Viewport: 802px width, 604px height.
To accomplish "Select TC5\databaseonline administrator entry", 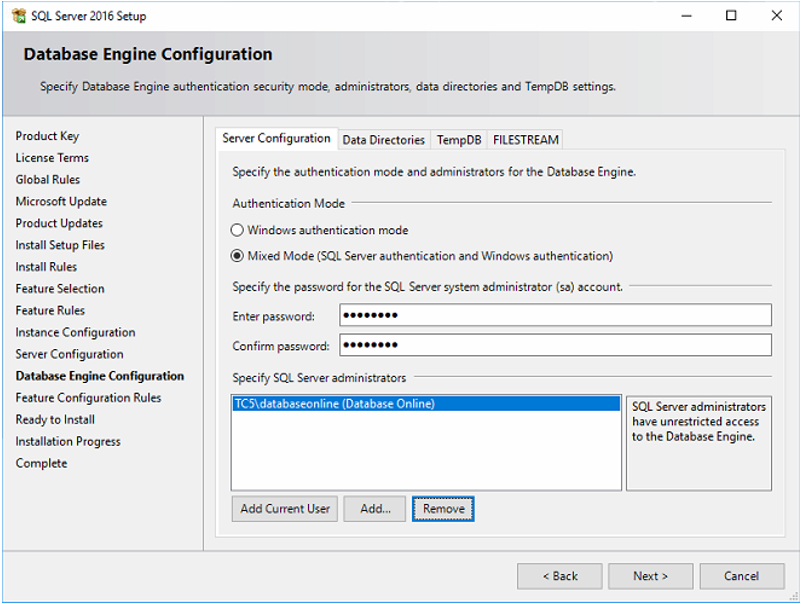I will 426,404.
